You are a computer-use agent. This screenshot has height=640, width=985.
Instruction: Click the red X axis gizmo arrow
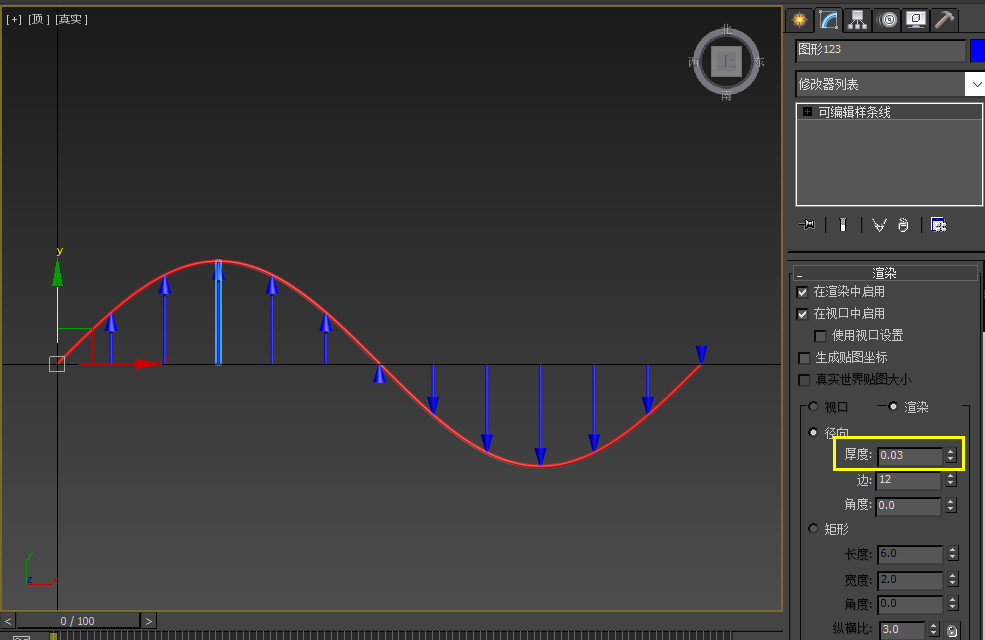148,364
